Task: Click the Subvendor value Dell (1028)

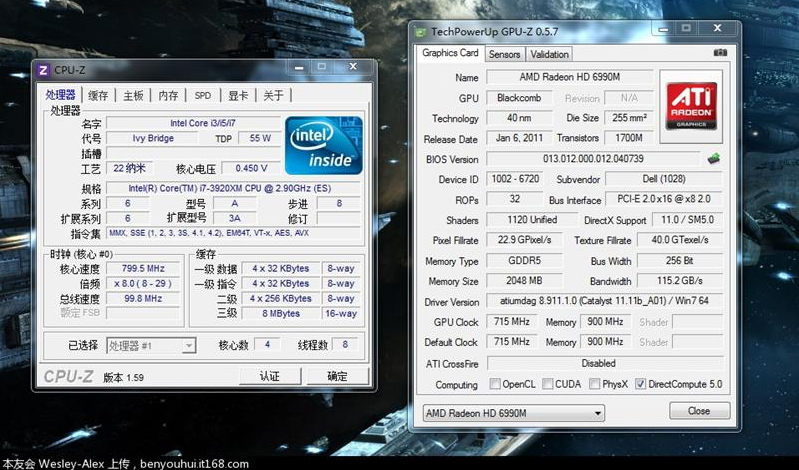Action: (x=663, y=179)
